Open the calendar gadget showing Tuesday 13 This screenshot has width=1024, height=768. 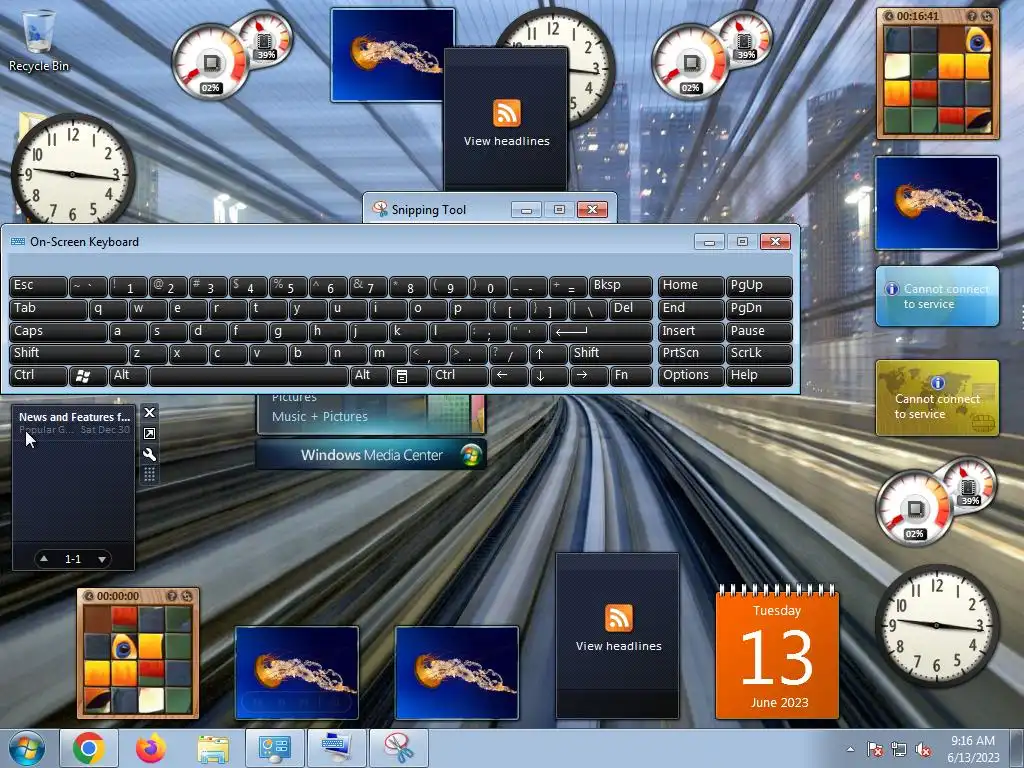(x=777, y=654)
